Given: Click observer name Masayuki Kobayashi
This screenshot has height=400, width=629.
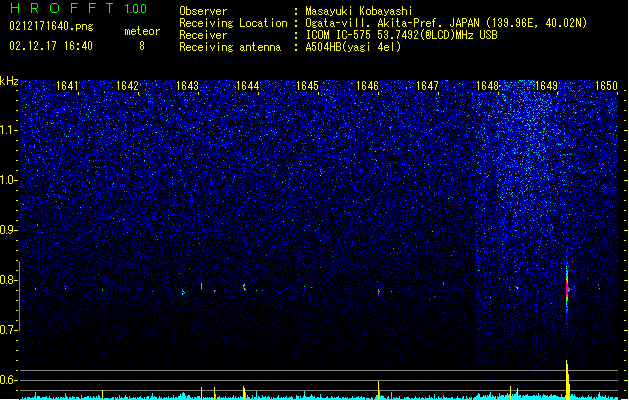Looking at the screenshot, I should pyautogui.click(x=359, y=11).
